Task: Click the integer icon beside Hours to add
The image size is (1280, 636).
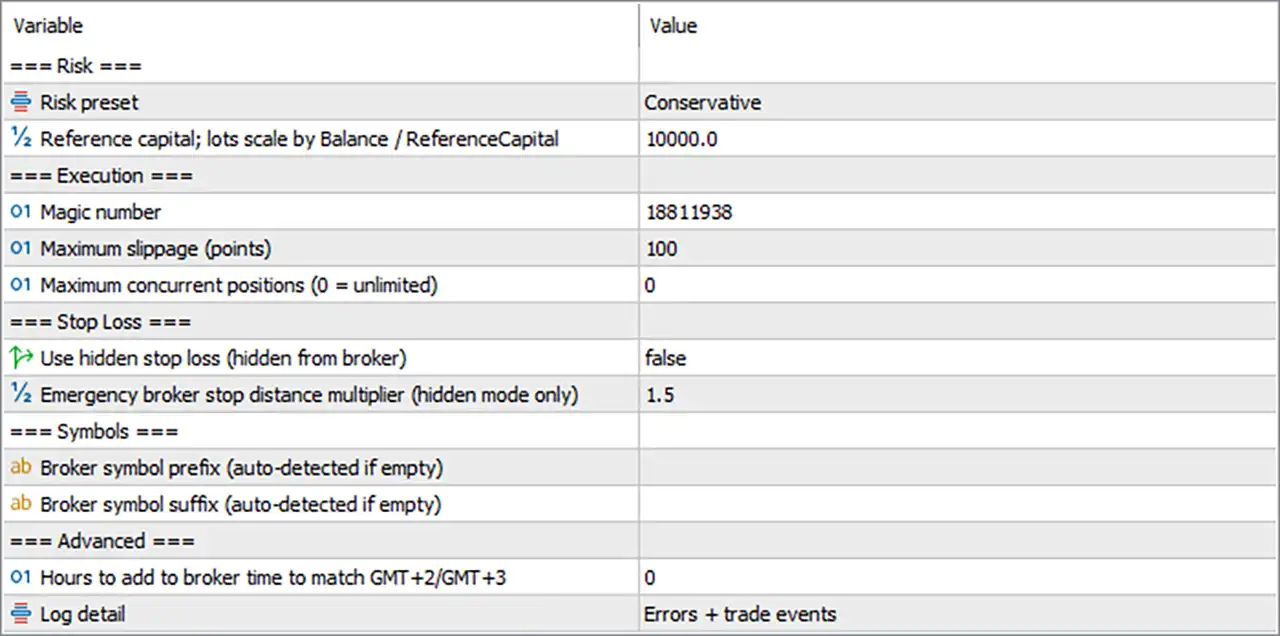Action: pos(21,577)
